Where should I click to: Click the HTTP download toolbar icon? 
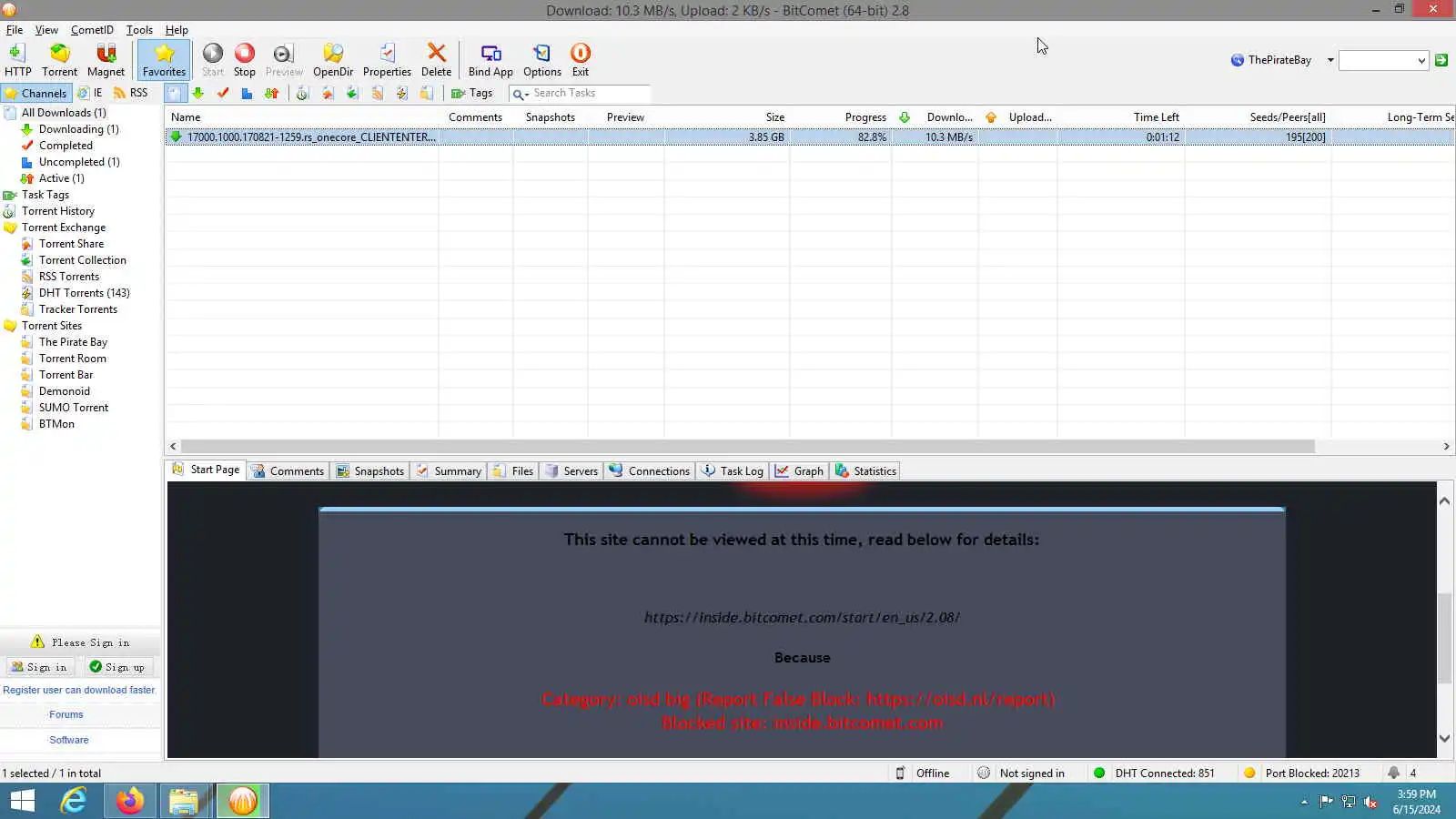[x=17, y=60]
